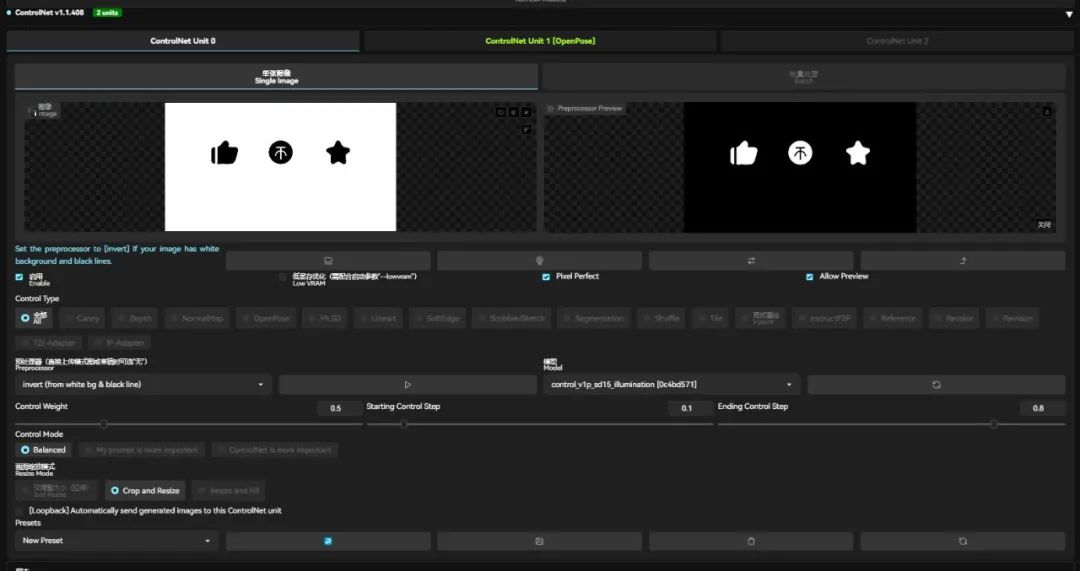Open the Preprocessor dropdown showing invert
This screenshot has height=571, width=1080.
(x=143, y=384)
